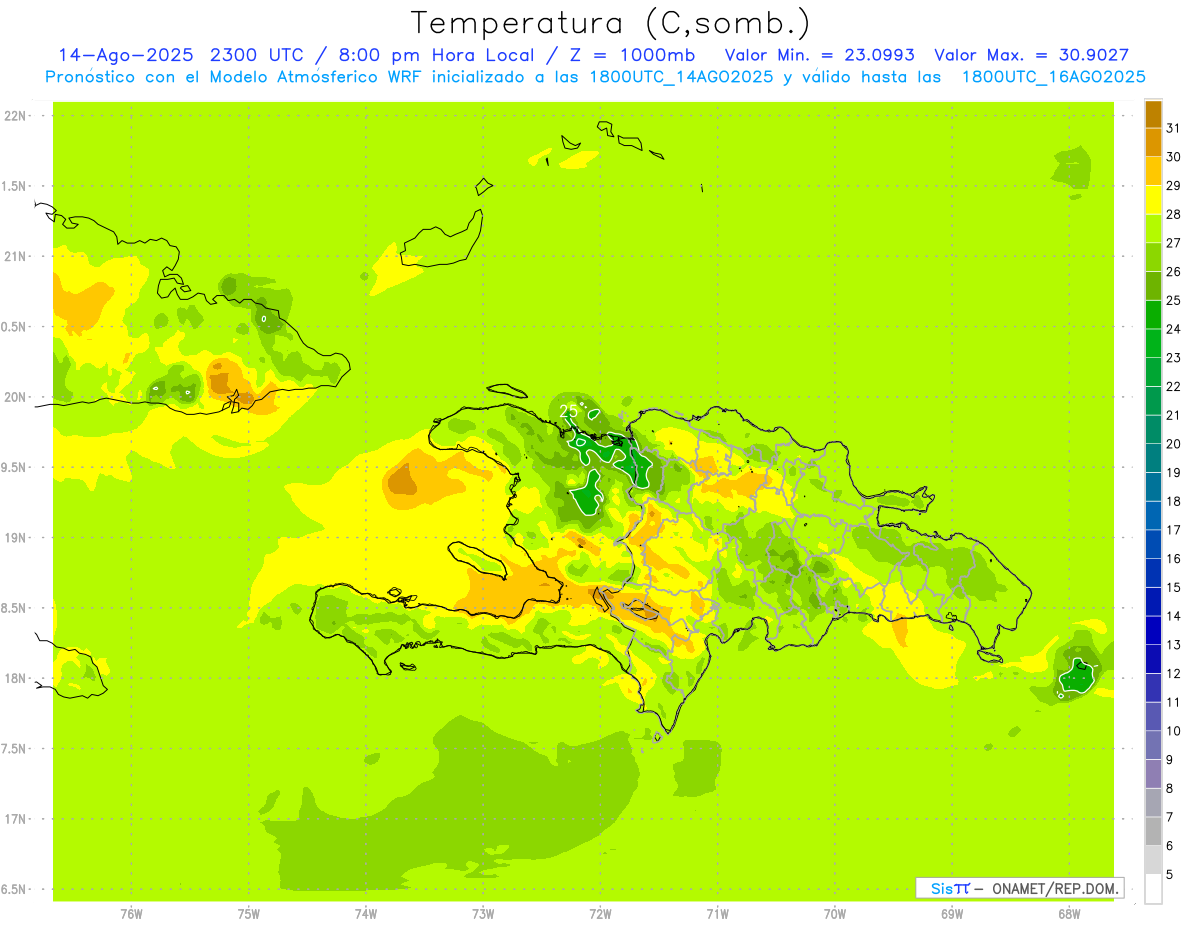Click the '70W' longitude axis label
This screenshot has height=927, width=1200.
(x=834, y=914)
